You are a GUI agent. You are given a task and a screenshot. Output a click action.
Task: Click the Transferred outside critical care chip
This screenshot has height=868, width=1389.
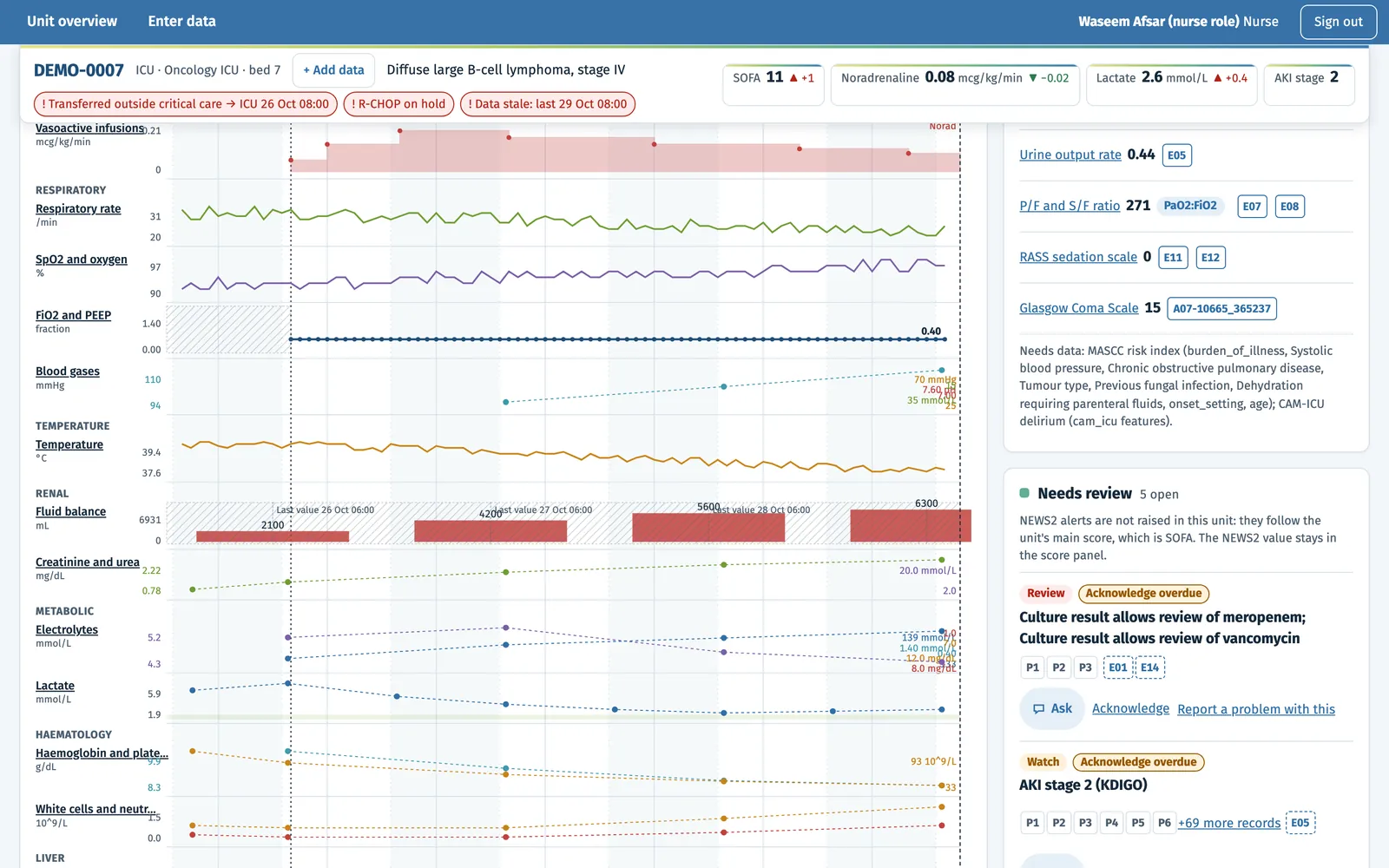pos(185,104)
